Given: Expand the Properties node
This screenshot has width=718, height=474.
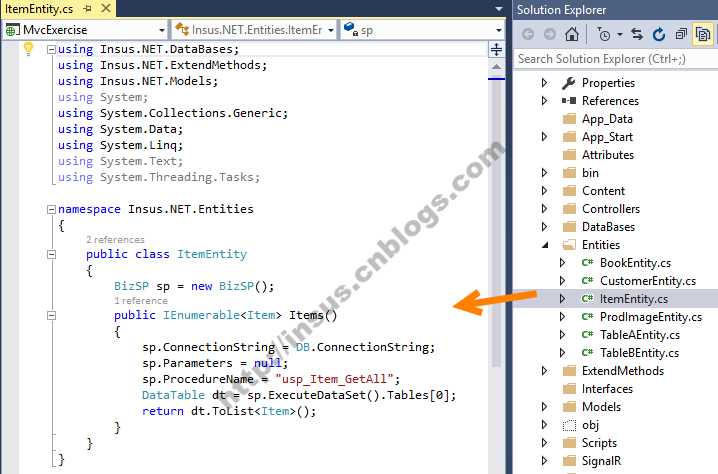Looking at the screenshot, I should tap(544, 83).
